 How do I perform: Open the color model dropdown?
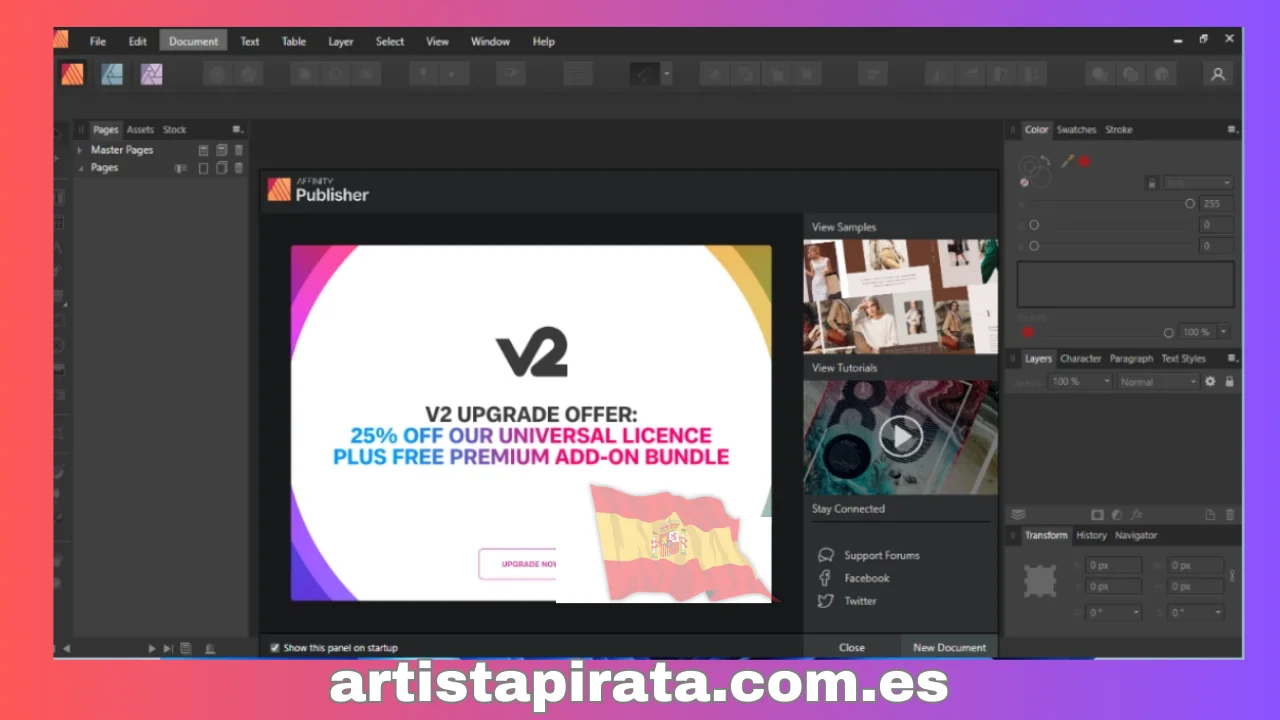click(1198, 183)
